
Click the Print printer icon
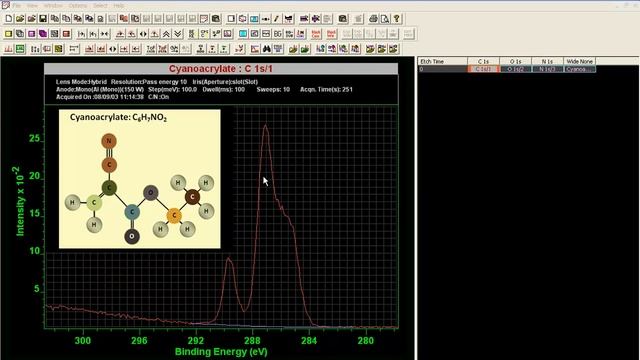(373, 18)
